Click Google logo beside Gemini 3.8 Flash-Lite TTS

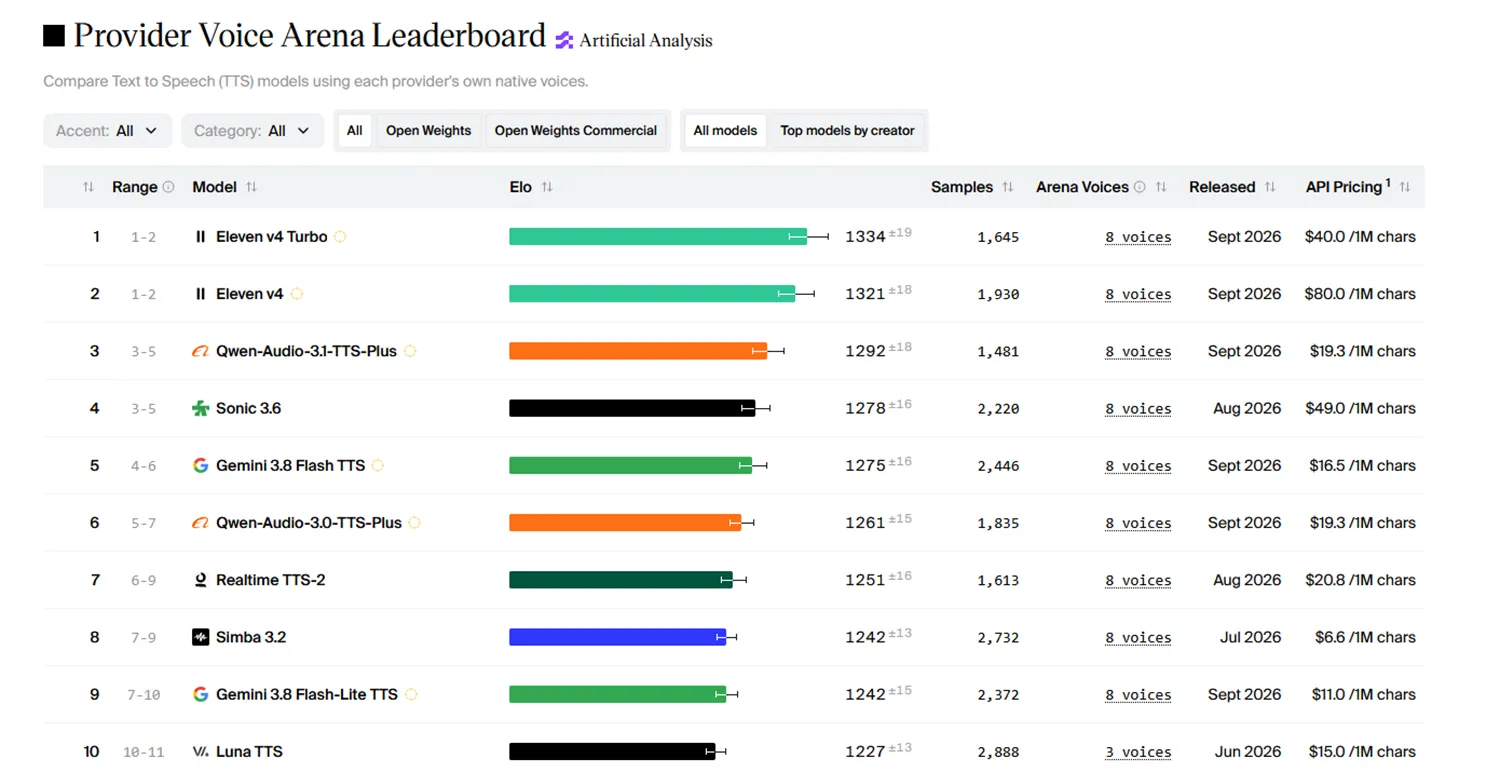pyautogui.click(x=200, y=694)
